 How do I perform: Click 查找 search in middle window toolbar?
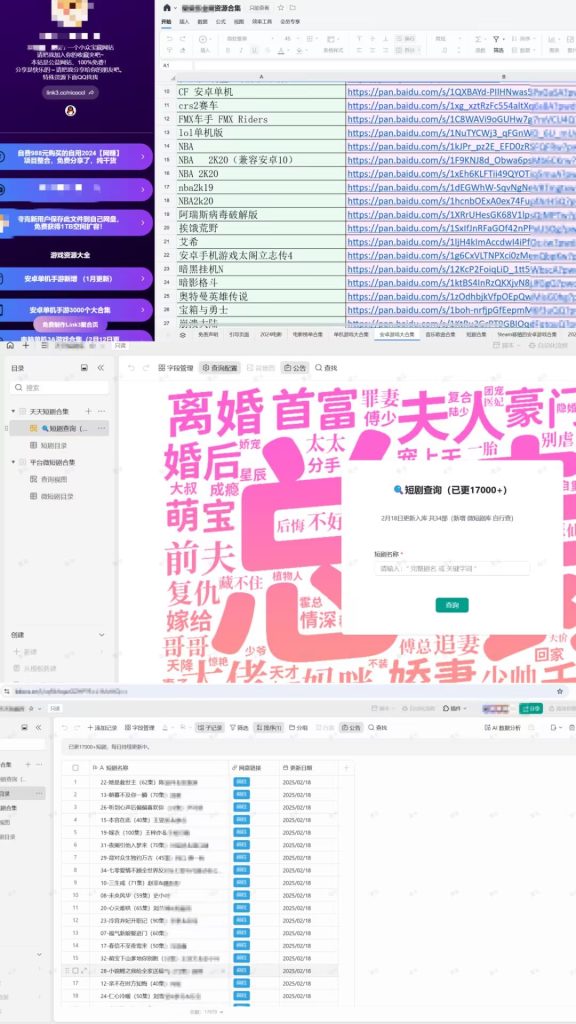[327, 368]
